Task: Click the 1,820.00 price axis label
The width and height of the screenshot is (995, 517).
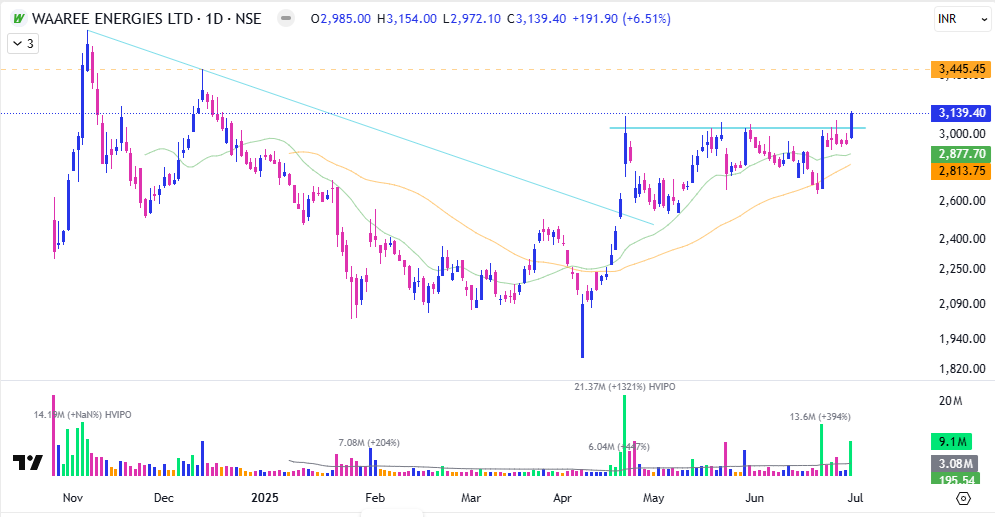Action: pyautogui.click(x=961, y=369)
